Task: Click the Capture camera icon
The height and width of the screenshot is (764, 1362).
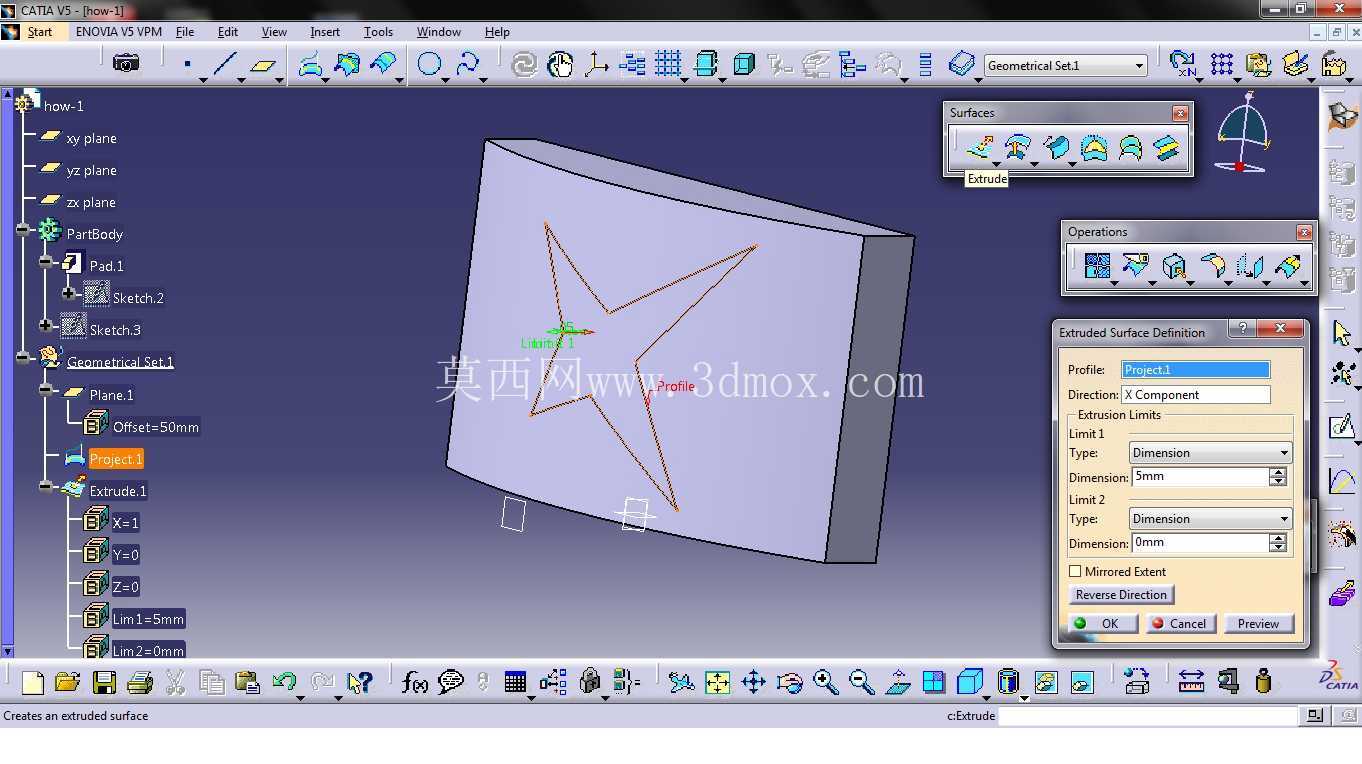Action: pos(126,64)
